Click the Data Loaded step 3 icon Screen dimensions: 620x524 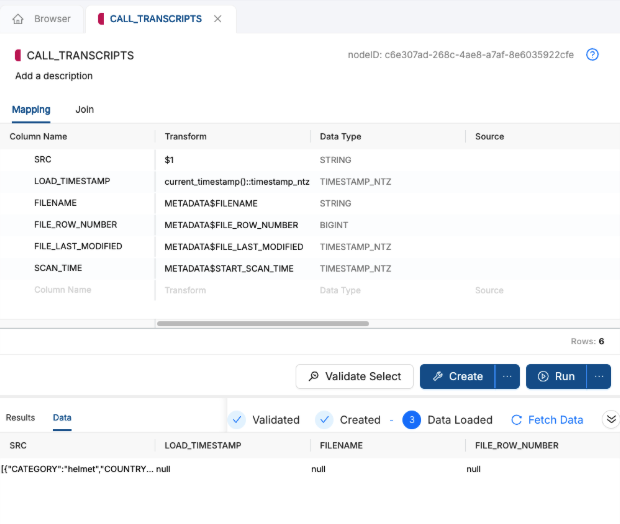point(411,420)
